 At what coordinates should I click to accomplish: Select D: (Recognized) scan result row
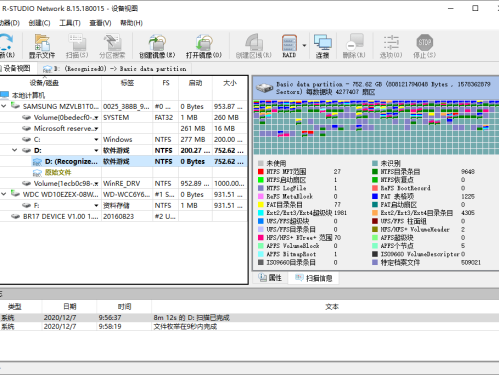click(x=123, y=161)
